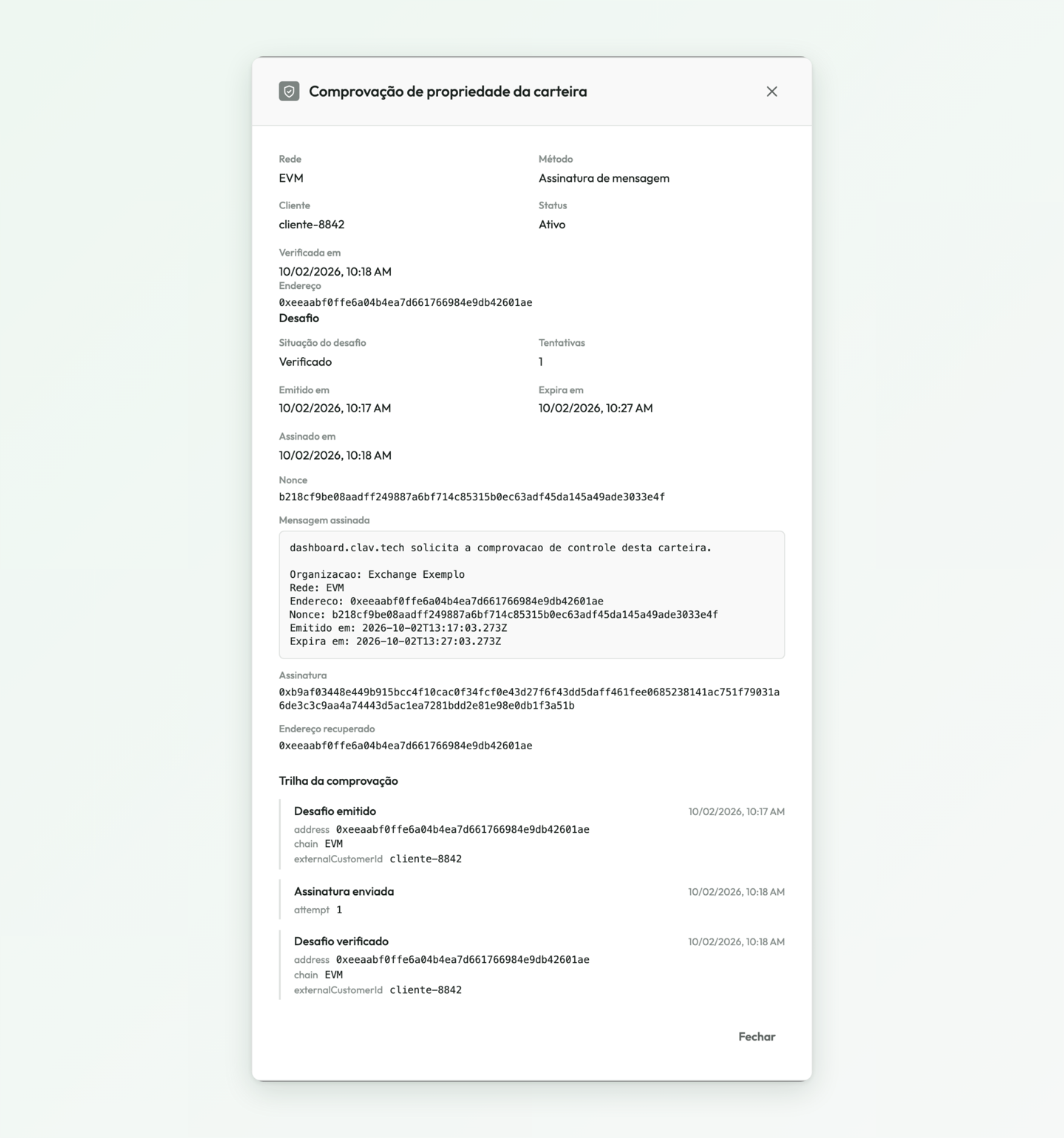The width and height of the screenshot is (1064, 1138).
Task: Click the shield icon beside the dialog title
Action: [289, 92]
